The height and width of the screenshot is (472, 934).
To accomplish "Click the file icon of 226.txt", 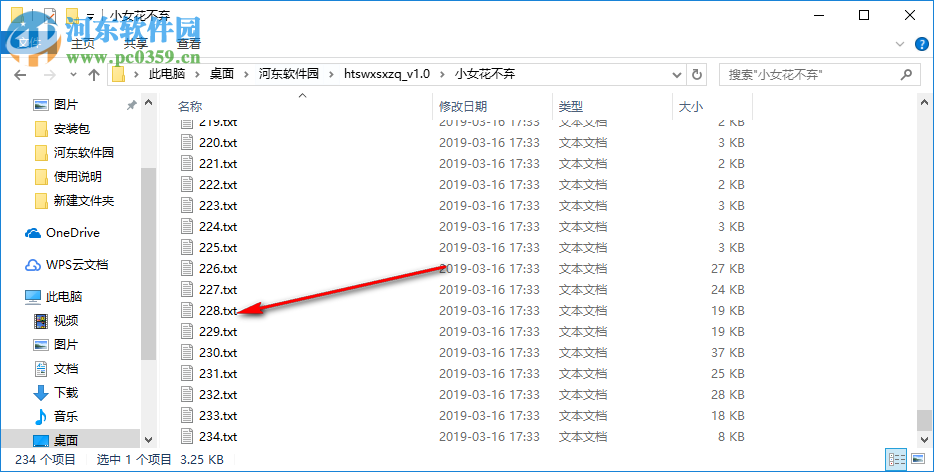I will [187, 269].
